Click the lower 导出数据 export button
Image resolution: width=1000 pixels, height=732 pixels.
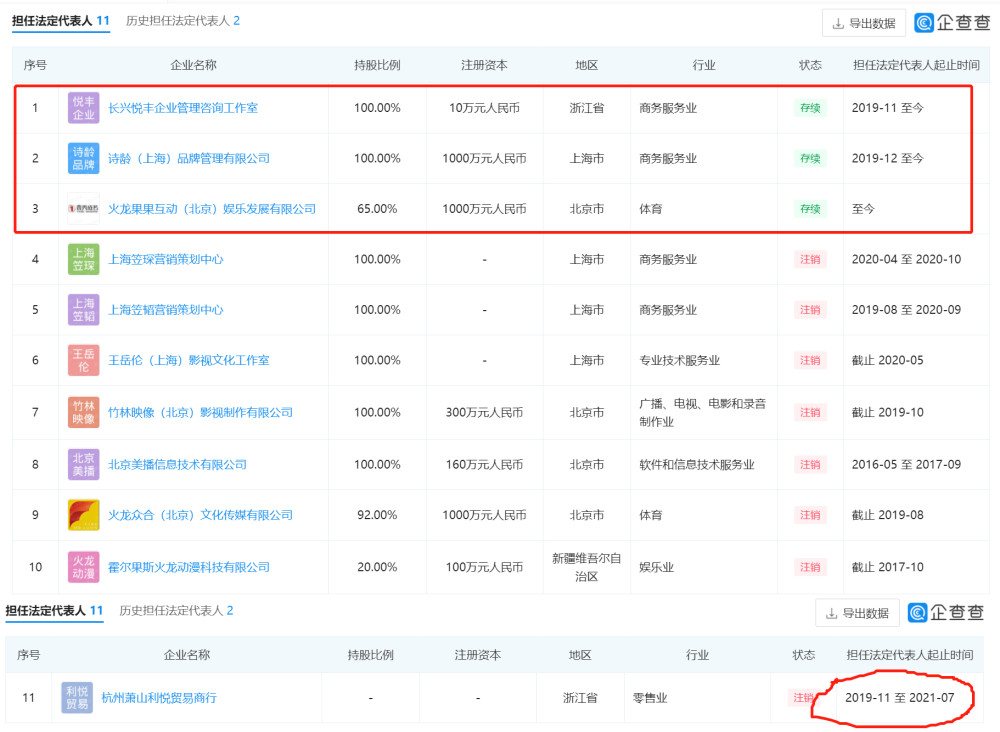coord(857,613)
